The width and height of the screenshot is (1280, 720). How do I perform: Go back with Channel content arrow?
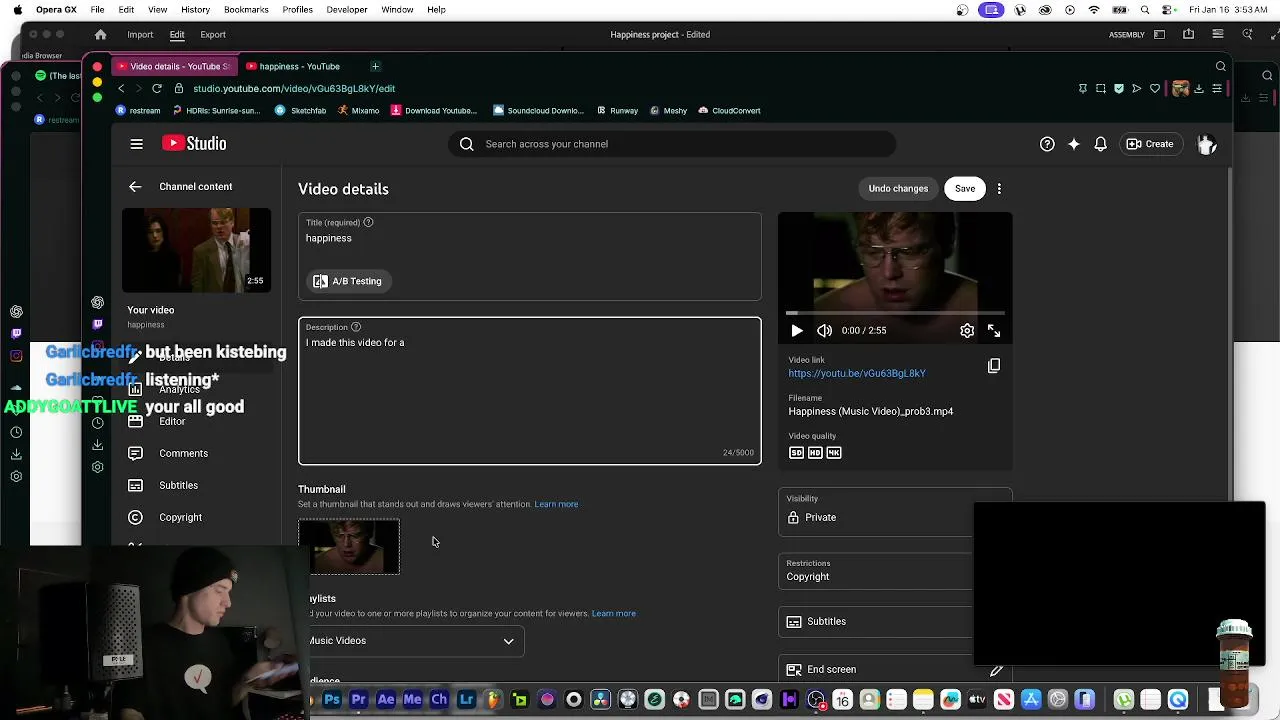135,187
